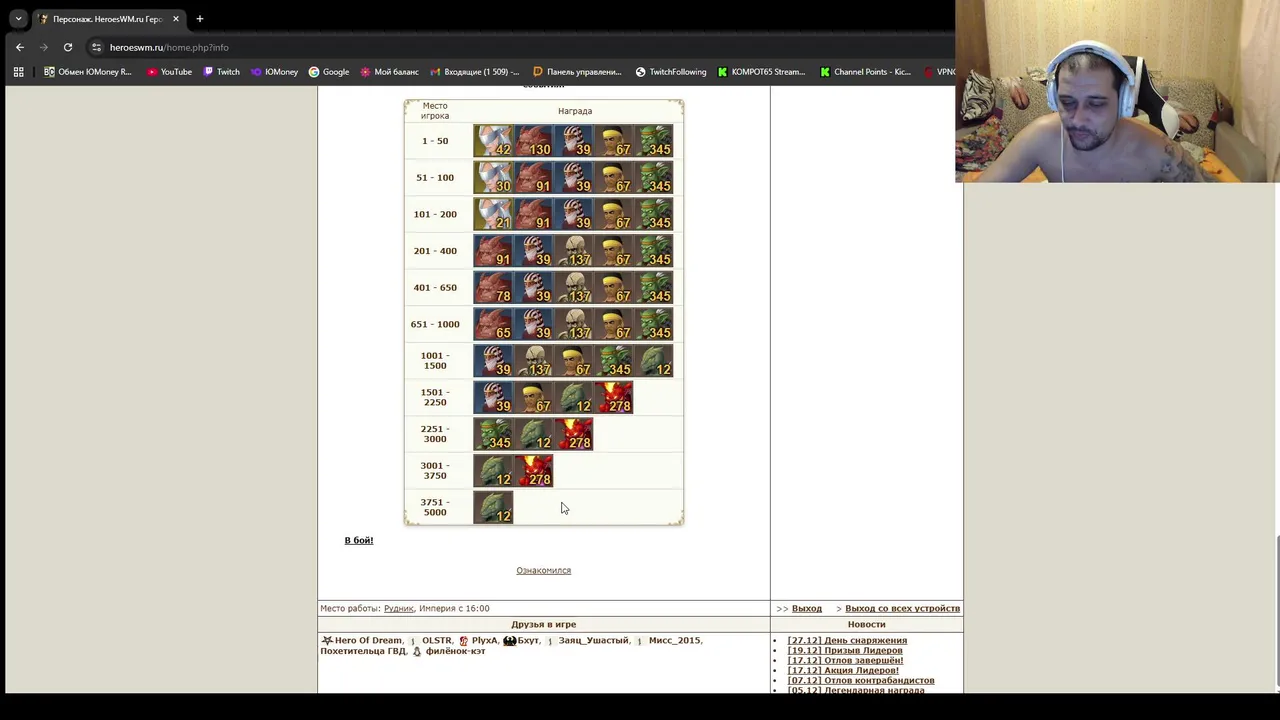
Task: Open the ЮMoney bookmark
Action: point(274,72)
